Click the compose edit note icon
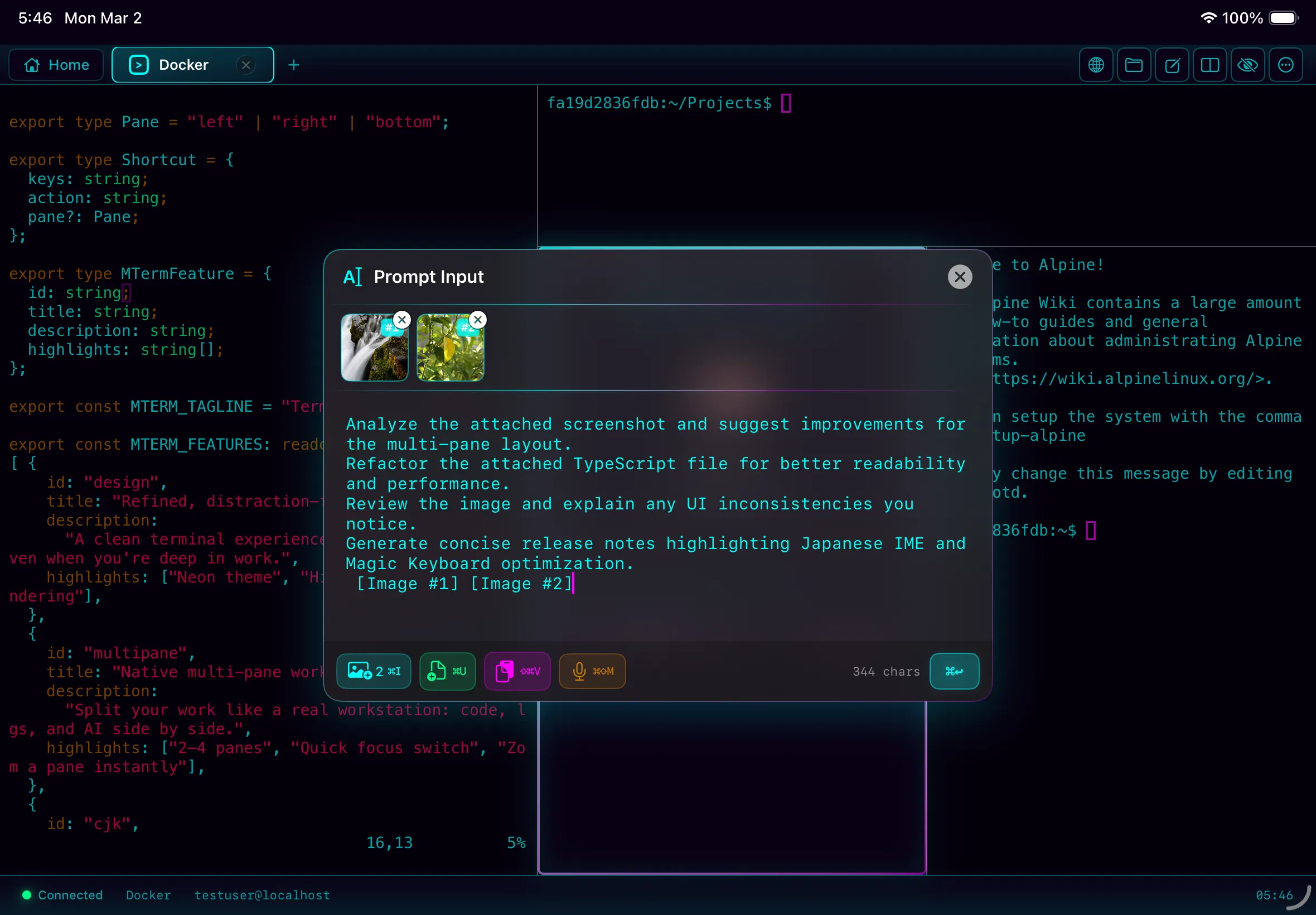This screenshot has width=1316, height=915. point(1172,65)
